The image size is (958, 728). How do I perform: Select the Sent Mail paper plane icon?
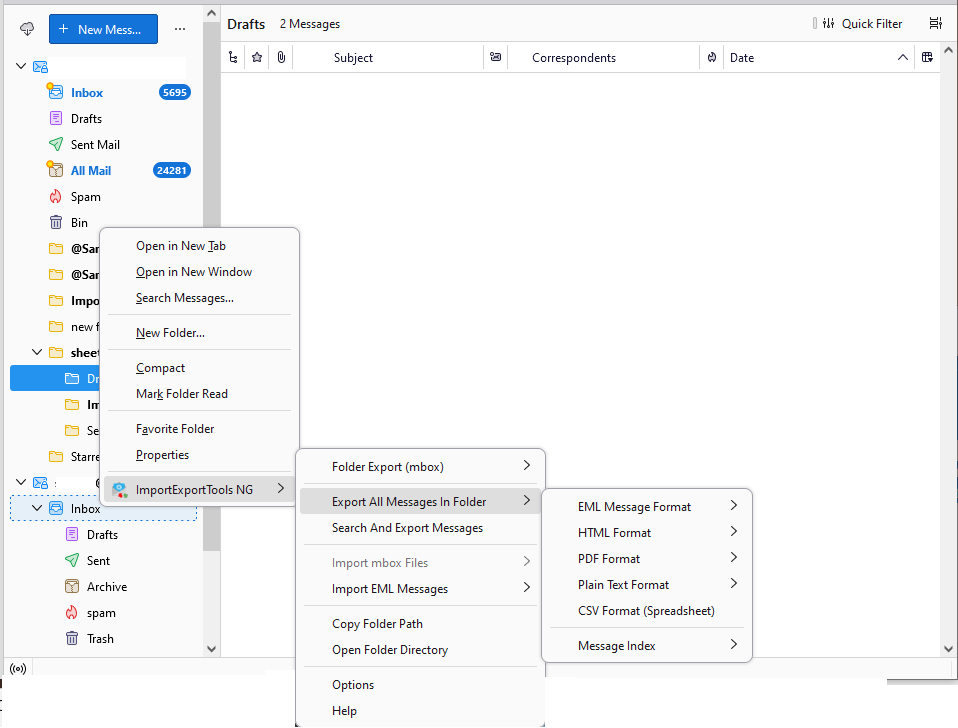coord(56,145)
